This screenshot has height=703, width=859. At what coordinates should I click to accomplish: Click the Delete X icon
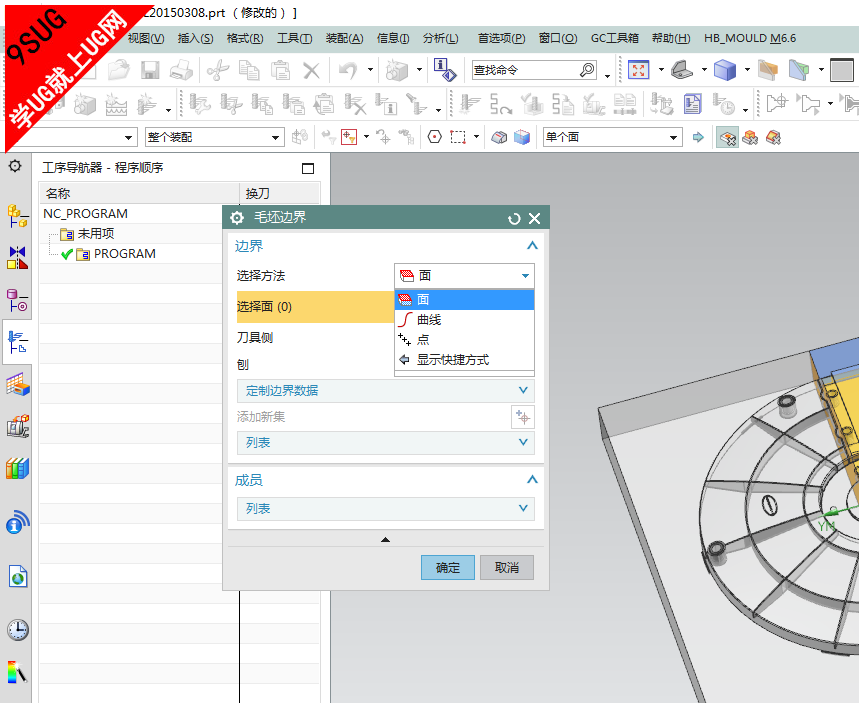click(311, 70)
